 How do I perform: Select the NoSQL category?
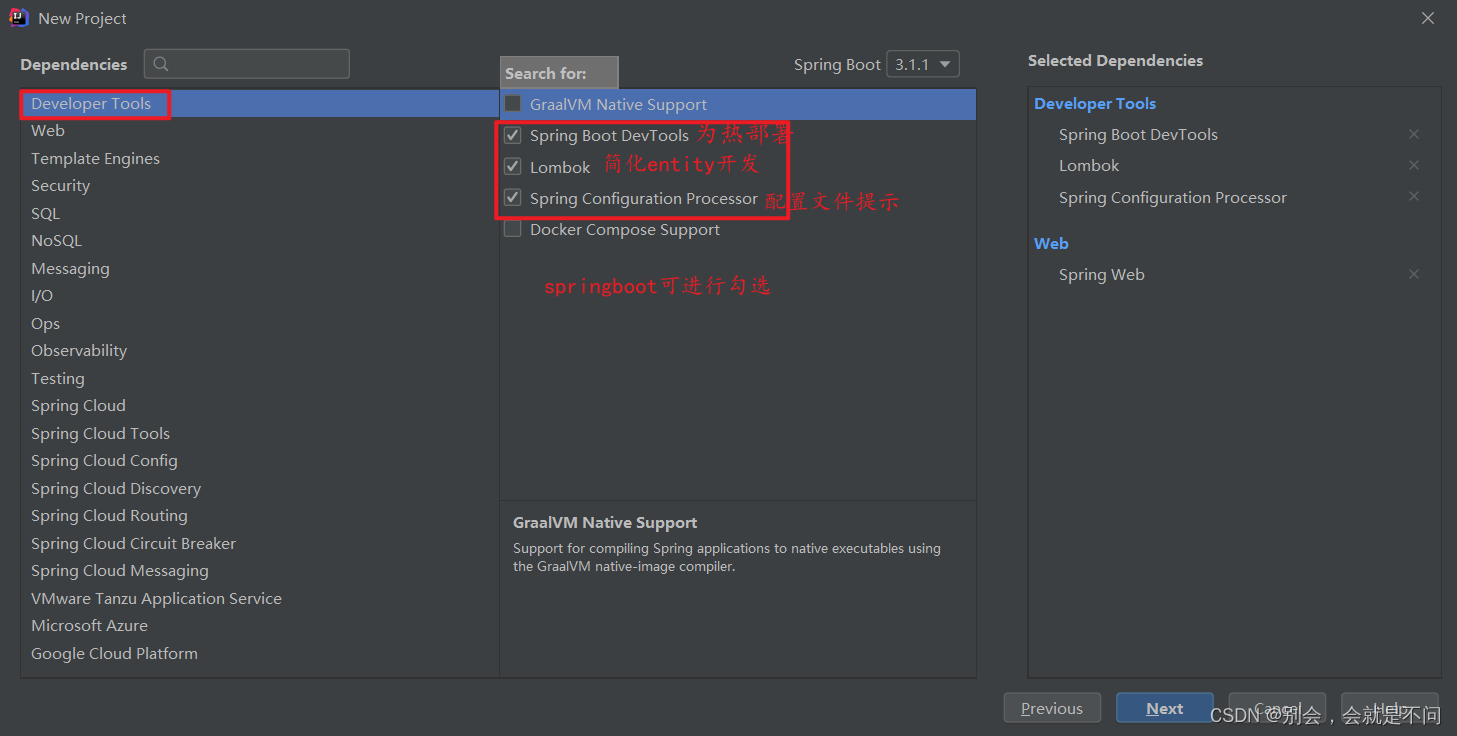pos(259,241)
